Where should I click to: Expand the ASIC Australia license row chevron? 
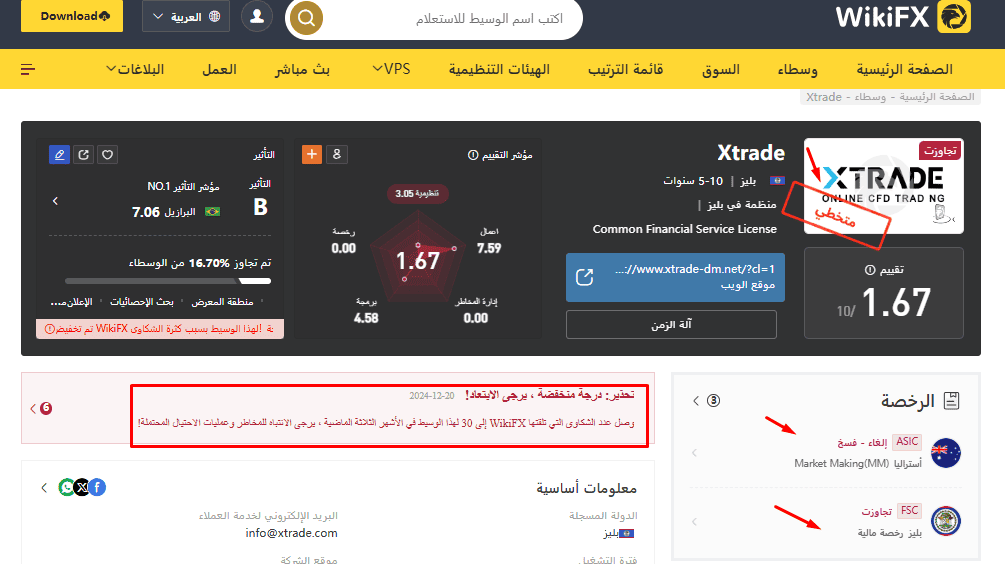[695, 452]
